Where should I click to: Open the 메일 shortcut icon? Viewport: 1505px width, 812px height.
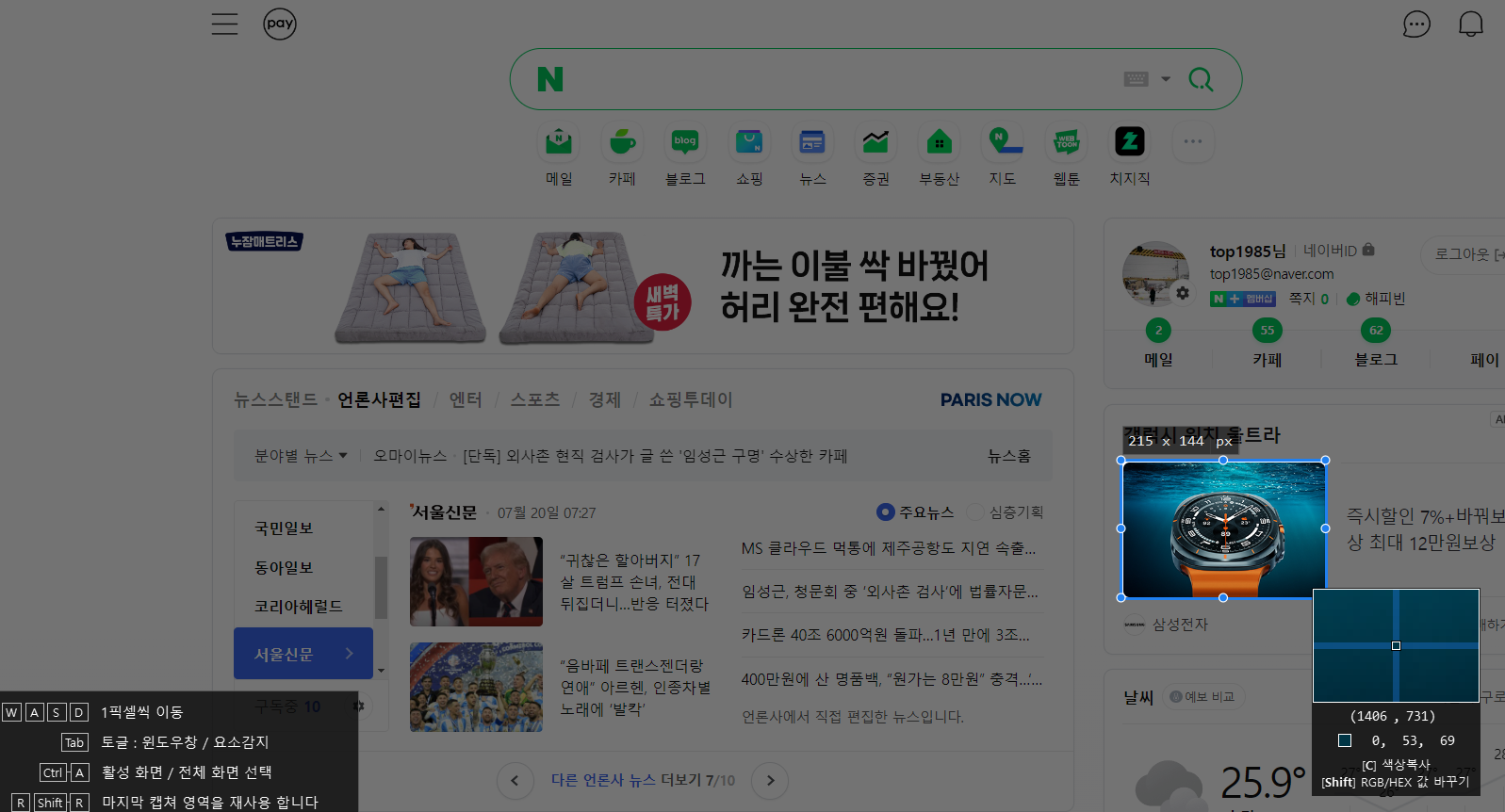point(559,142)
